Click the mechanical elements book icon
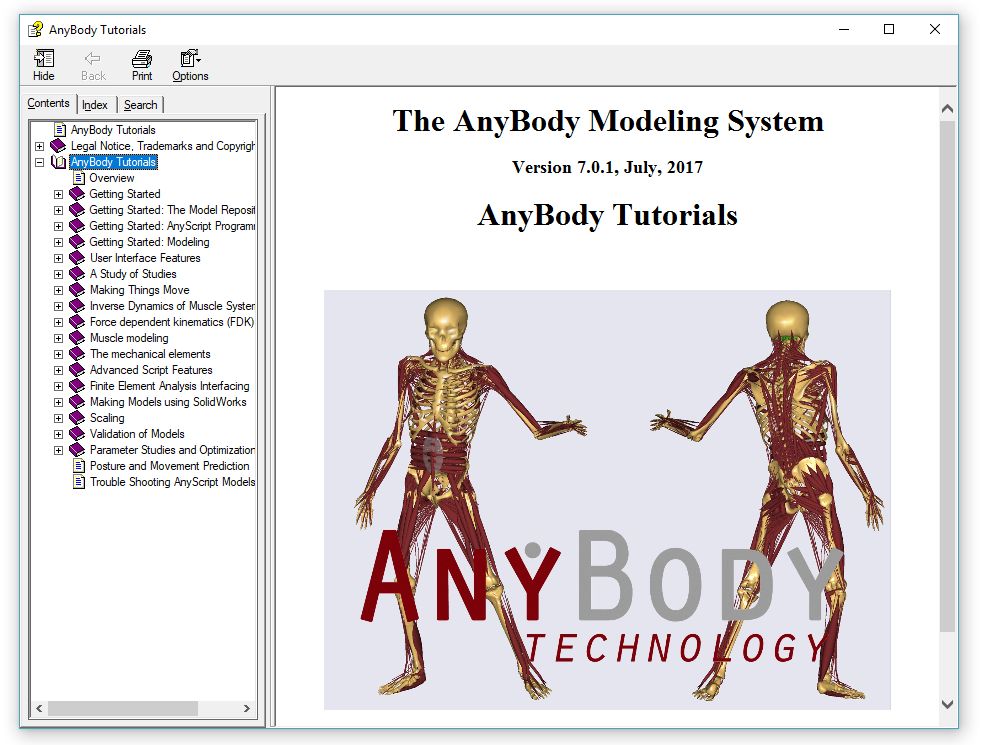The height and width of the screenshot is (745, 981). click(x=77, y=354)
